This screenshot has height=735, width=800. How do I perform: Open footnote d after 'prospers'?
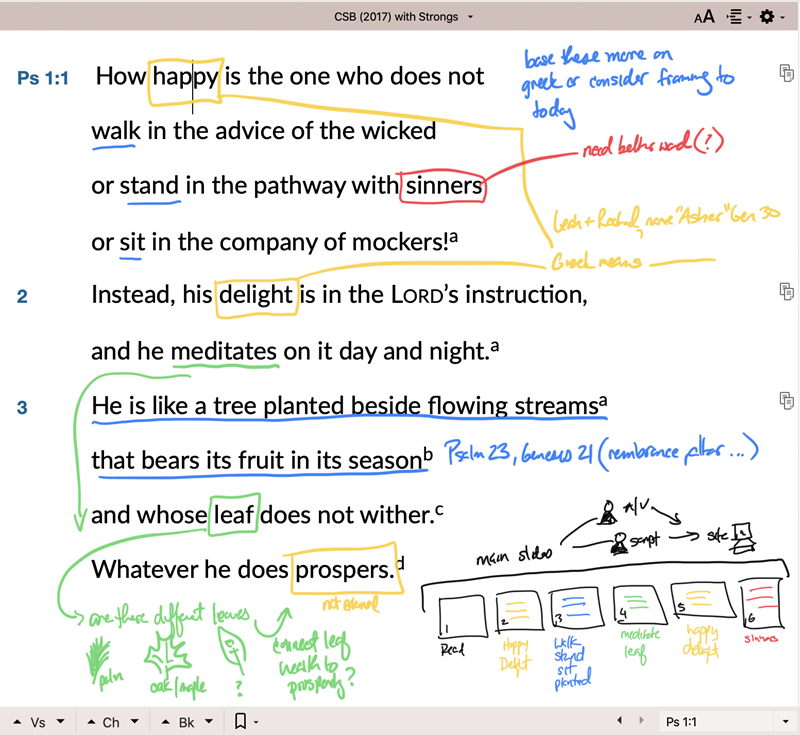402,564
